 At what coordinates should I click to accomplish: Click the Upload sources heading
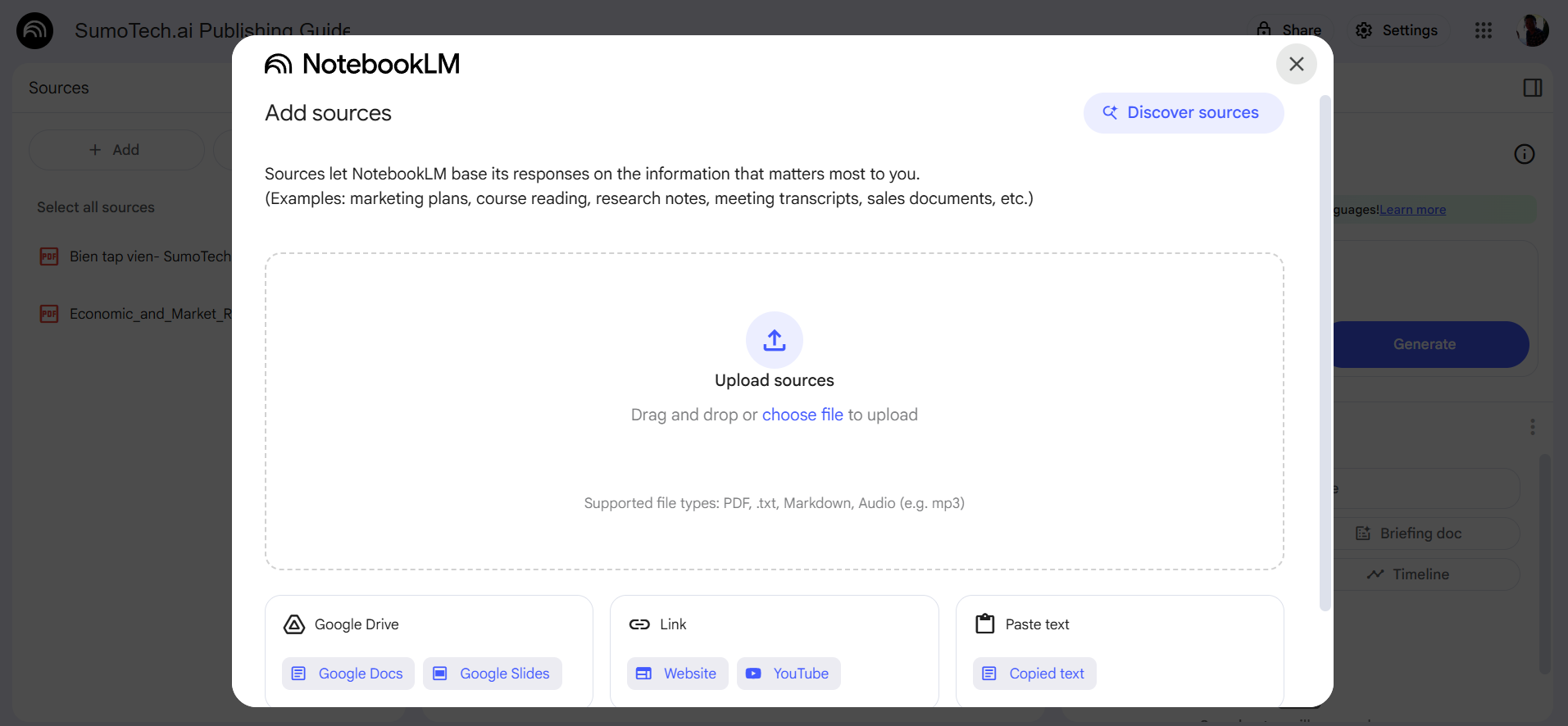(774, 380)
